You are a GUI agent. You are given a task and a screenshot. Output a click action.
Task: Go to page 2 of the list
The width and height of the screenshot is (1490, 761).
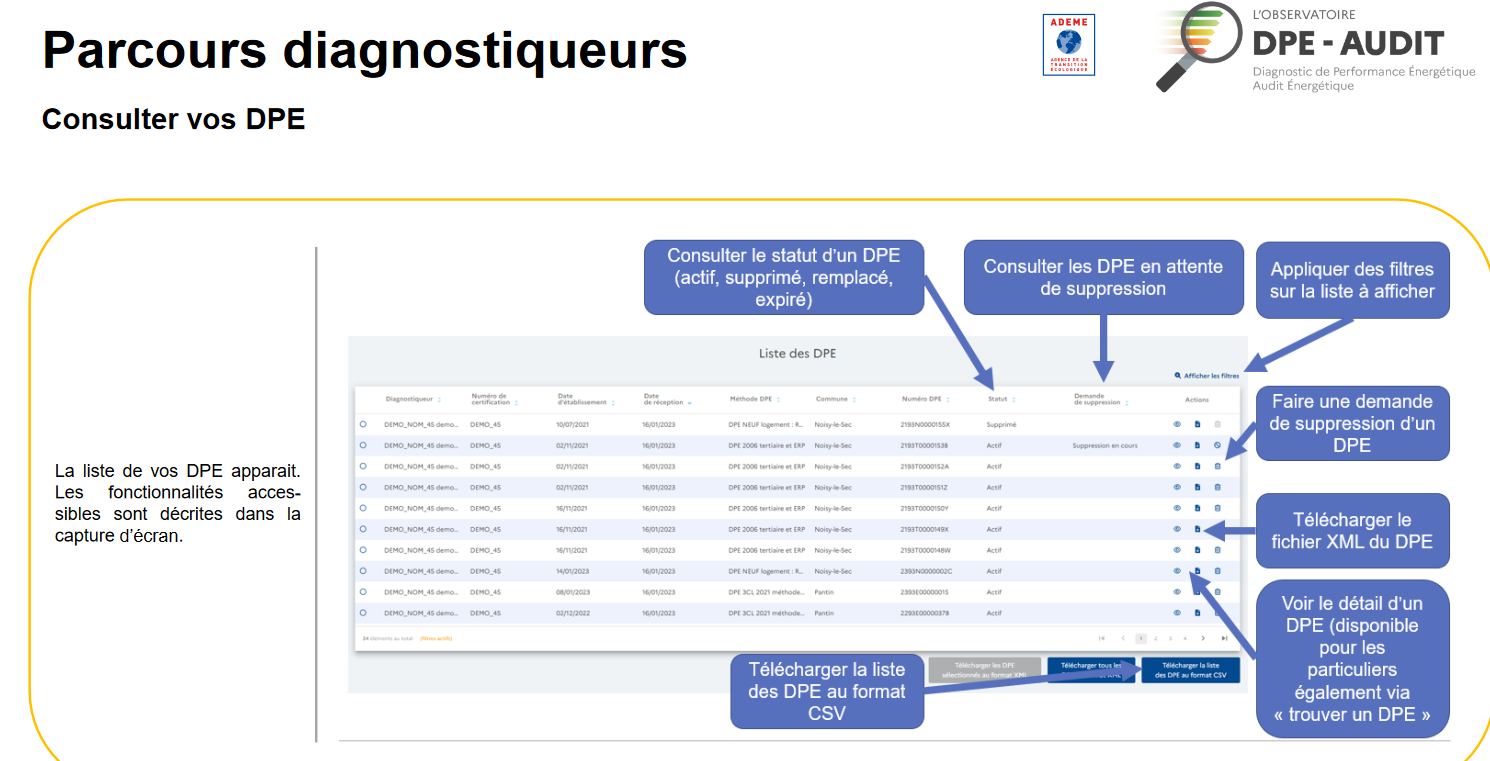pos(1155,638)
